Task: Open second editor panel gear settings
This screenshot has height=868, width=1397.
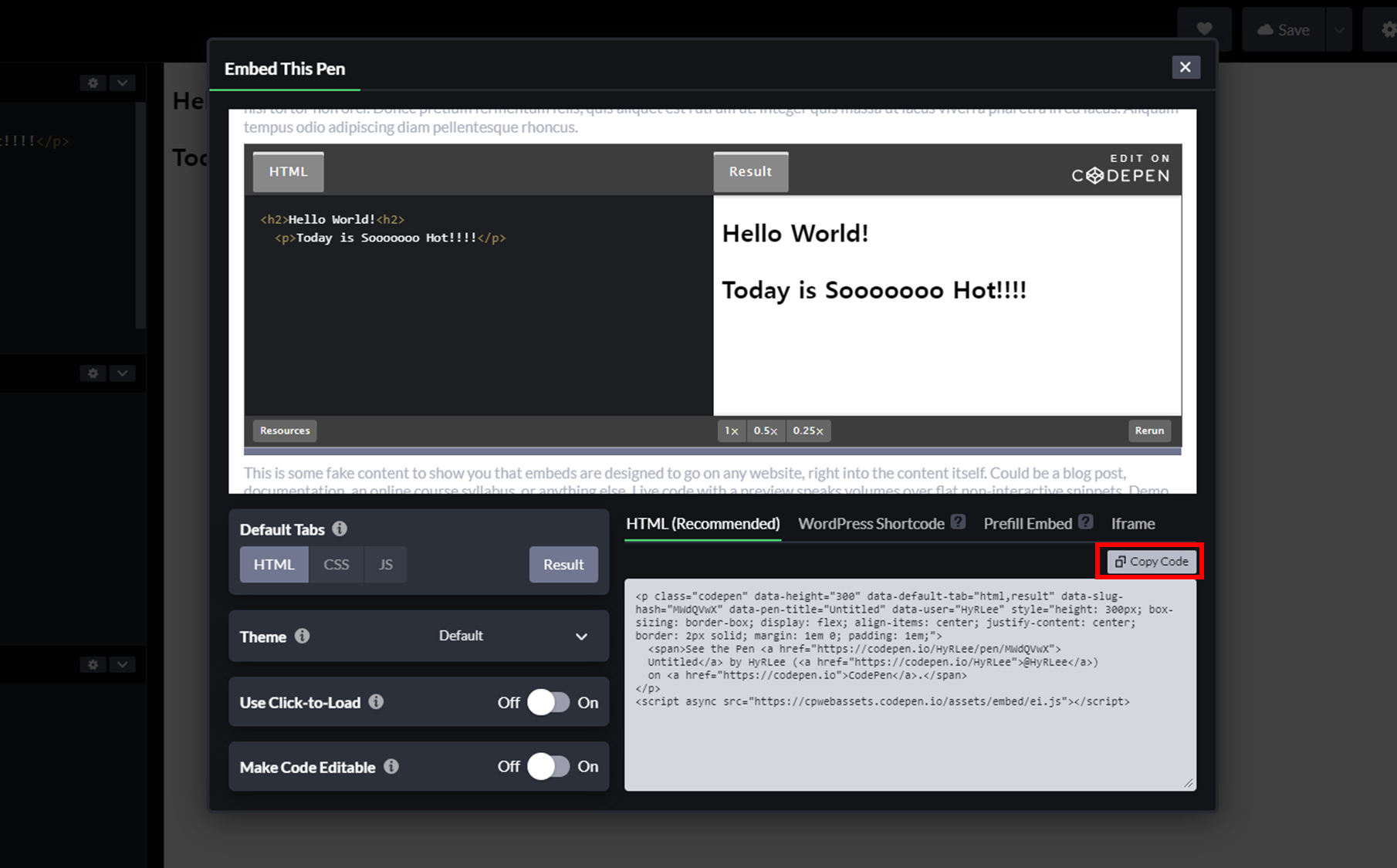Action: tap(93, 373)
